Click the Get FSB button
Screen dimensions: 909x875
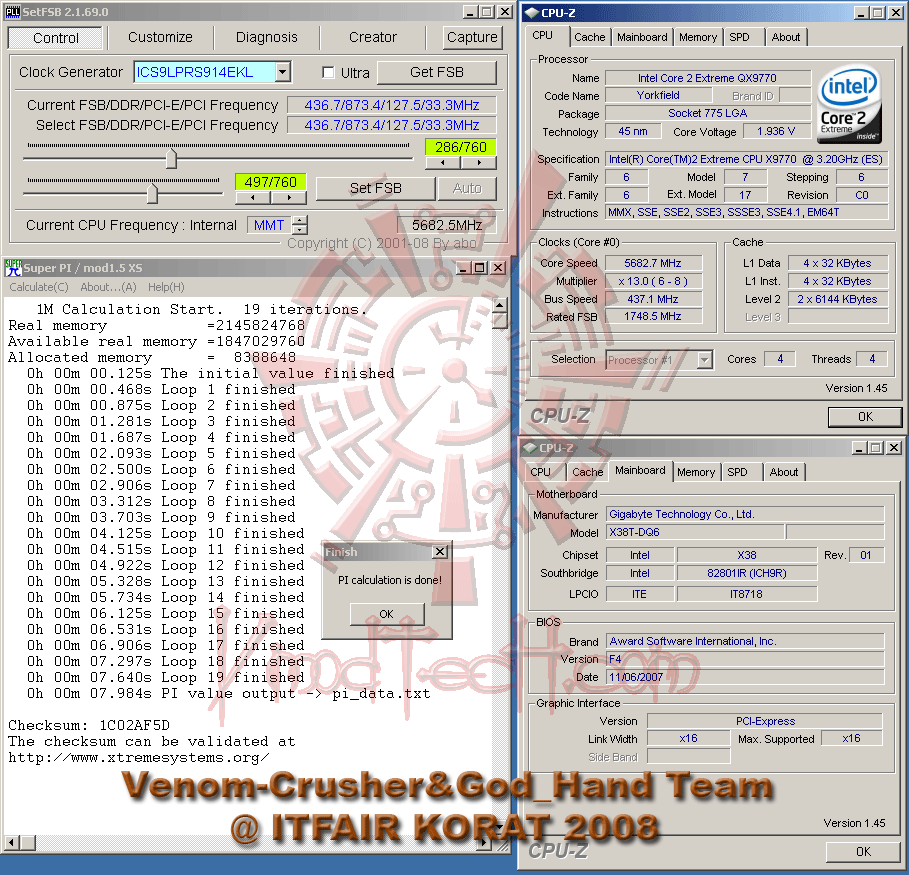click(437, 72)
